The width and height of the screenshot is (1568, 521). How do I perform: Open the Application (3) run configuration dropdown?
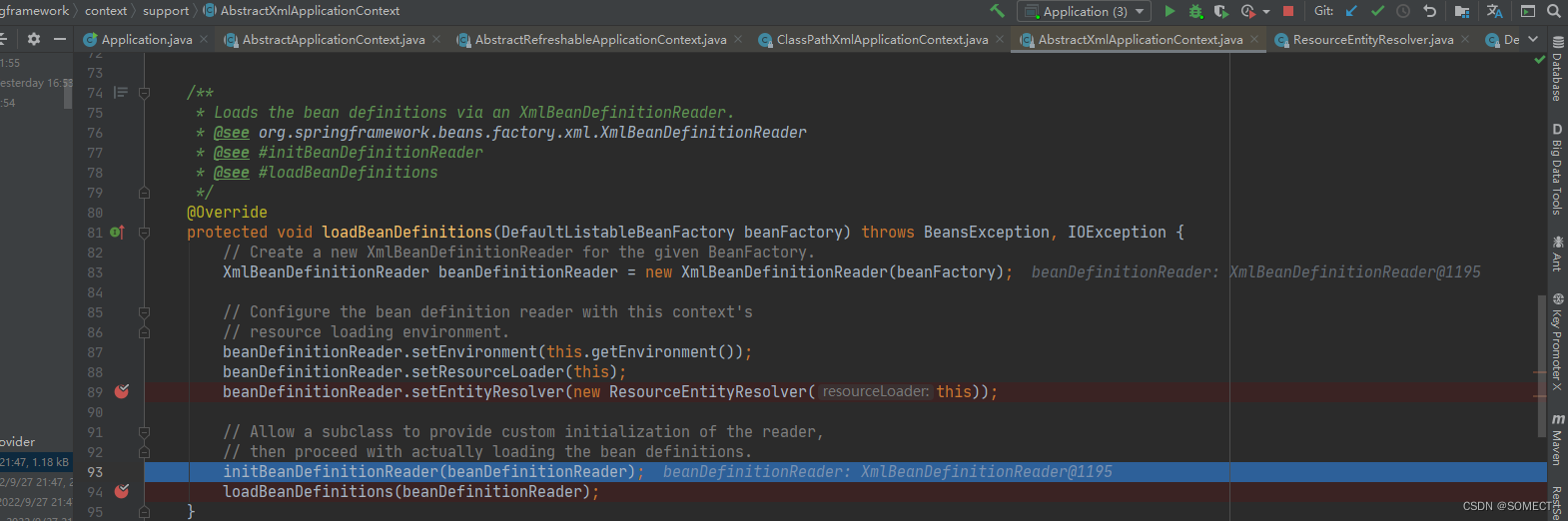coord(1084,11)
